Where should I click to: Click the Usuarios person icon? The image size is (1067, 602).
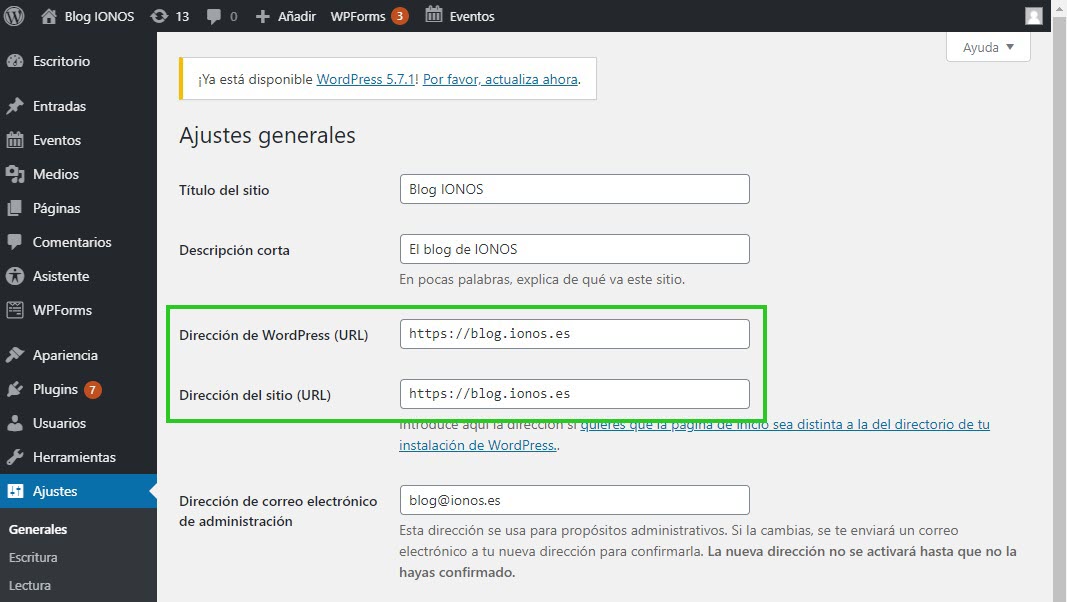14,423
